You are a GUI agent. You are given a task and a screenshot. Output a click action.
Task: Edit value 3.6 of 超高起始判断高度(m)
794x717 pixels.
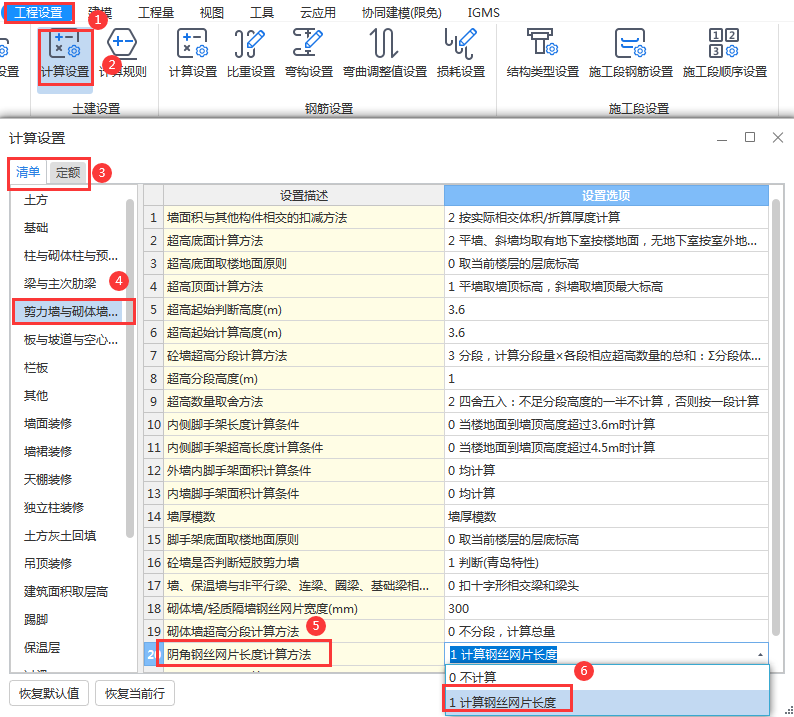point(606,310)
